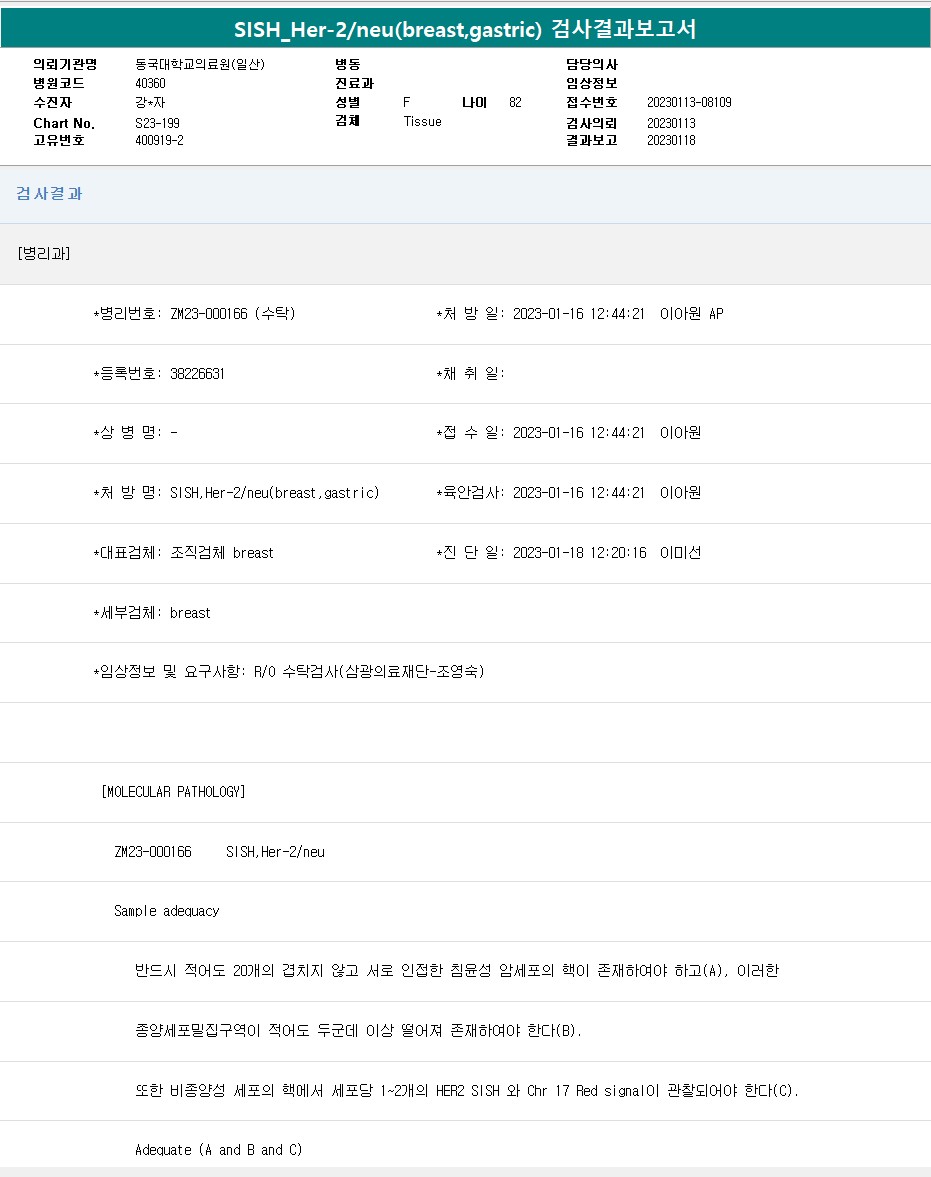Select the 'ZM23-000166 SISH,Her-2/neu' line
The height and width of the screenshot is (1177, 931).
pos(219,851)
